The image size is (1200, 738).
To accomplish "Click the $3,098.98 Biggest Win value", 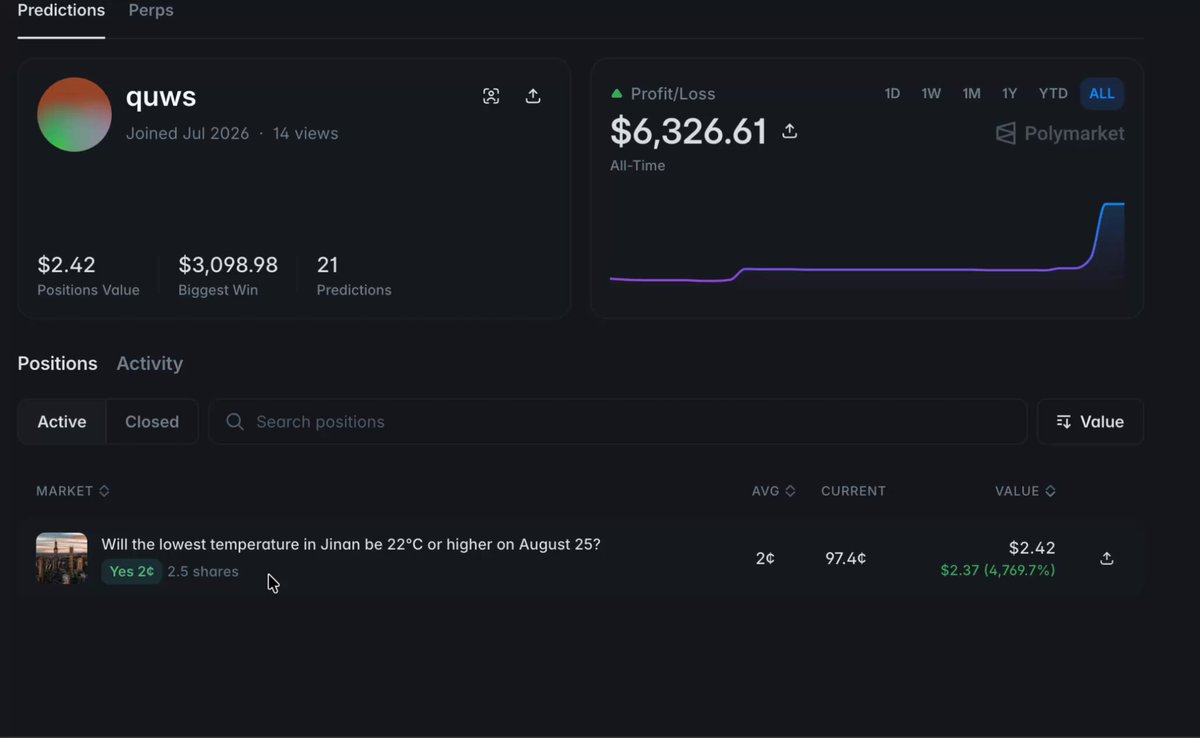I will coord(228,265).
